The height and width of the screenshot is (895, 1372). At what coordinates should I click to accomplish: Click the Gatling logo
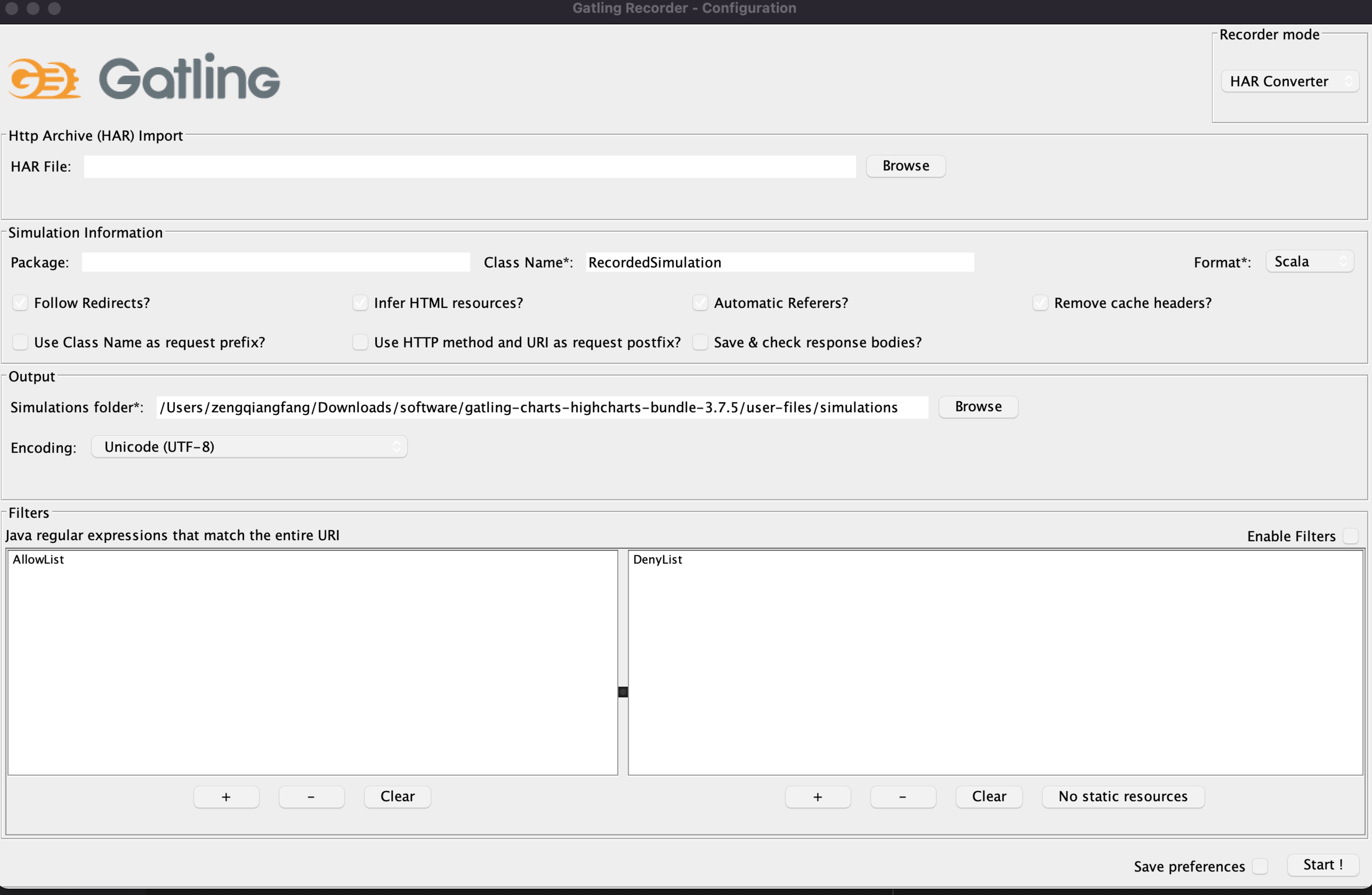(x=144, y=77)
